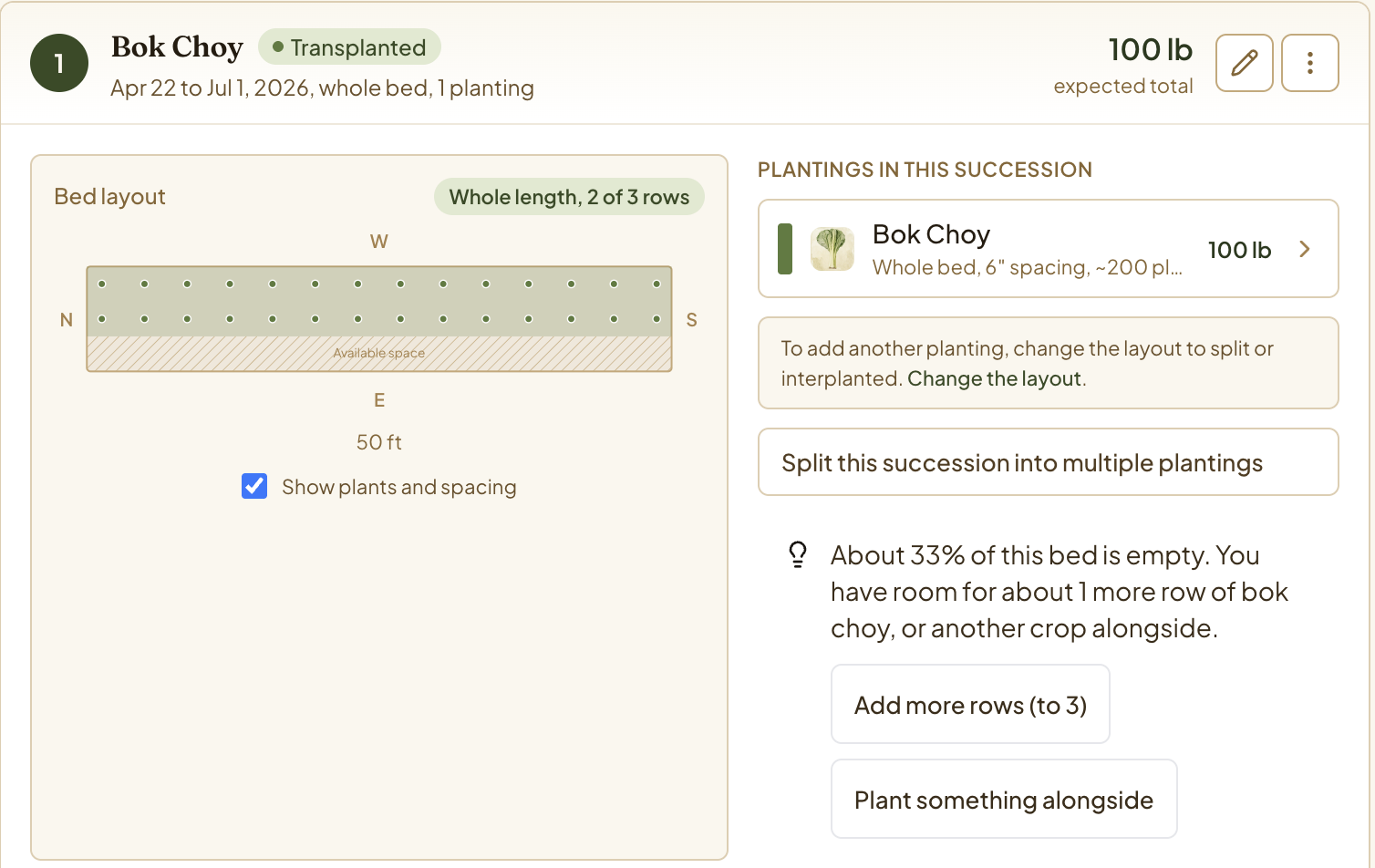The image size is (1375, 868).
Task: Click the 100 lb planting yield
Action: pyautogui.click(x=1239, y=250)
